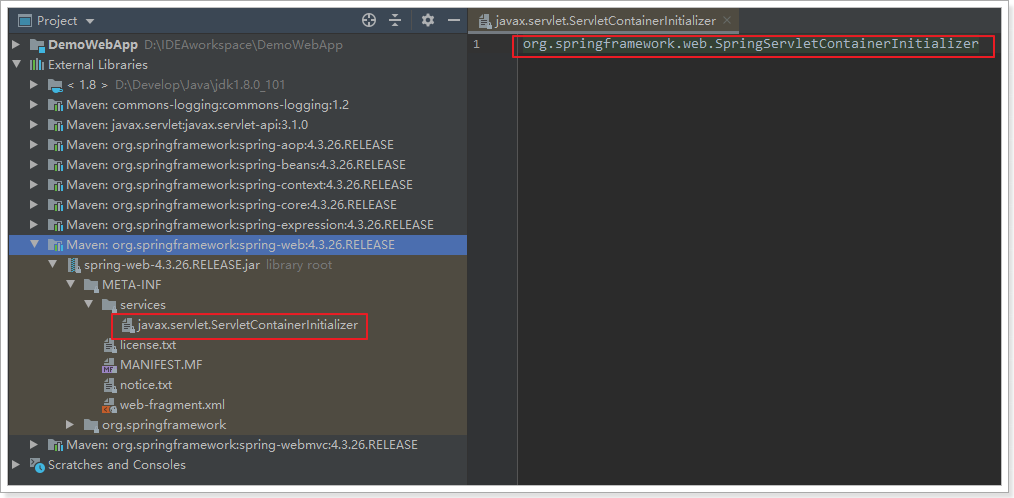Expand Maven spring-core:4.3.26.RELEASE node

[34, 205]
